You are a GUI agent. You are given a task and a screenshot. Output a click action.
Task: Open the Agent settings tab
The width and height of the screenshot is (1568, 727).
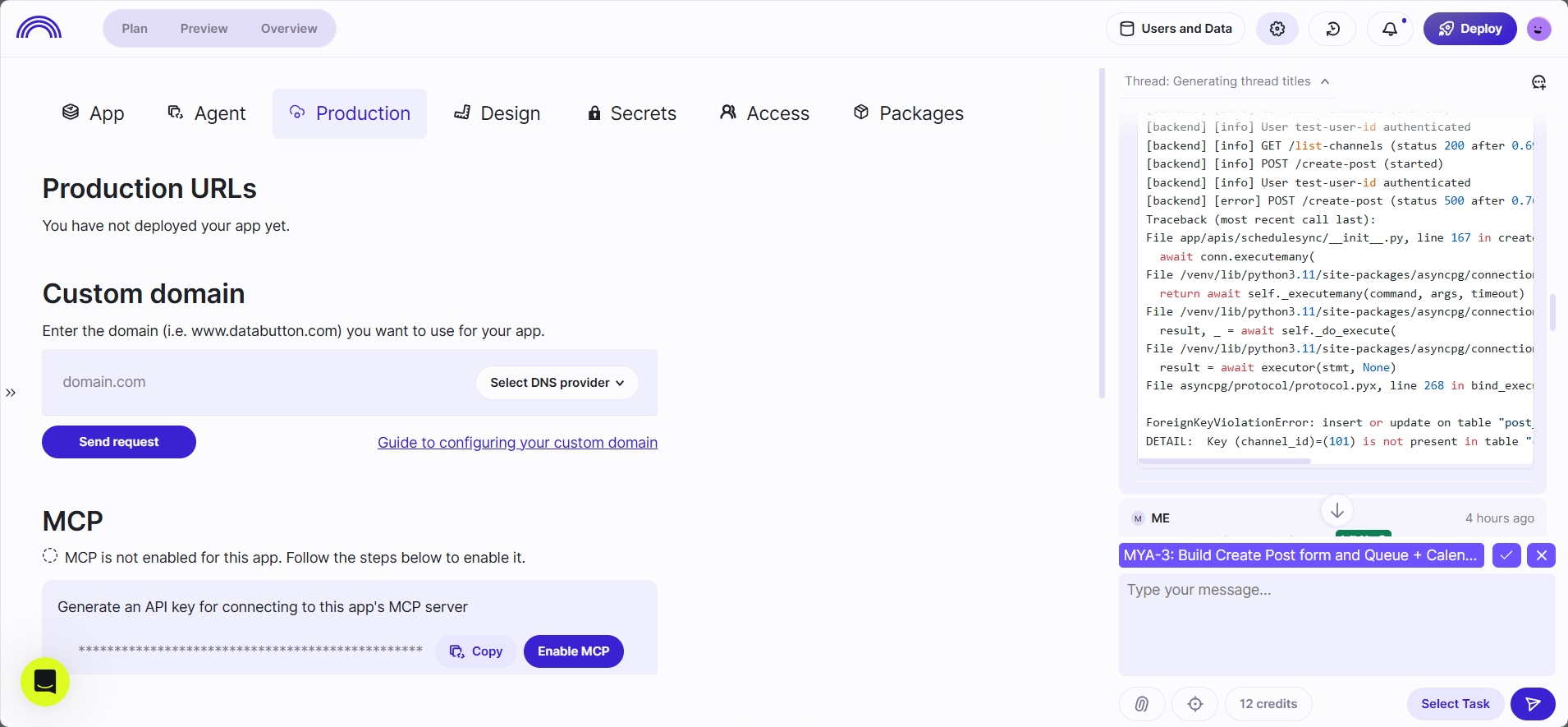point(207,113)
